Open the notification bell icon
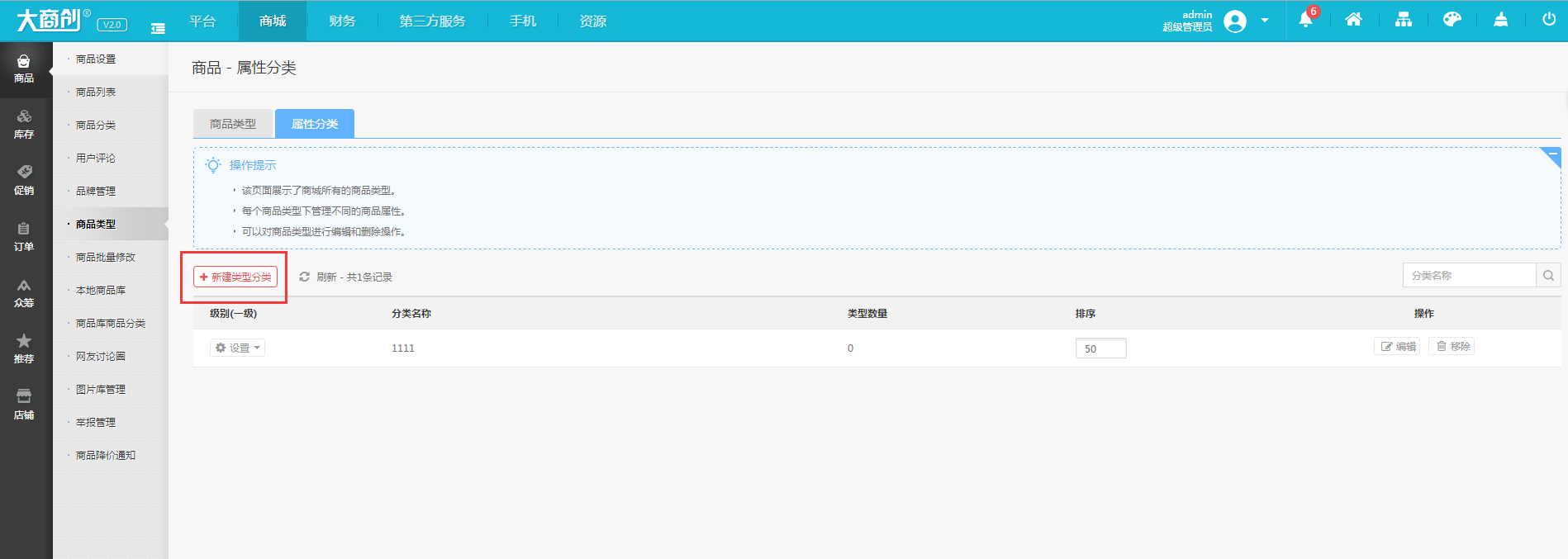 (x=1305, y=20)
